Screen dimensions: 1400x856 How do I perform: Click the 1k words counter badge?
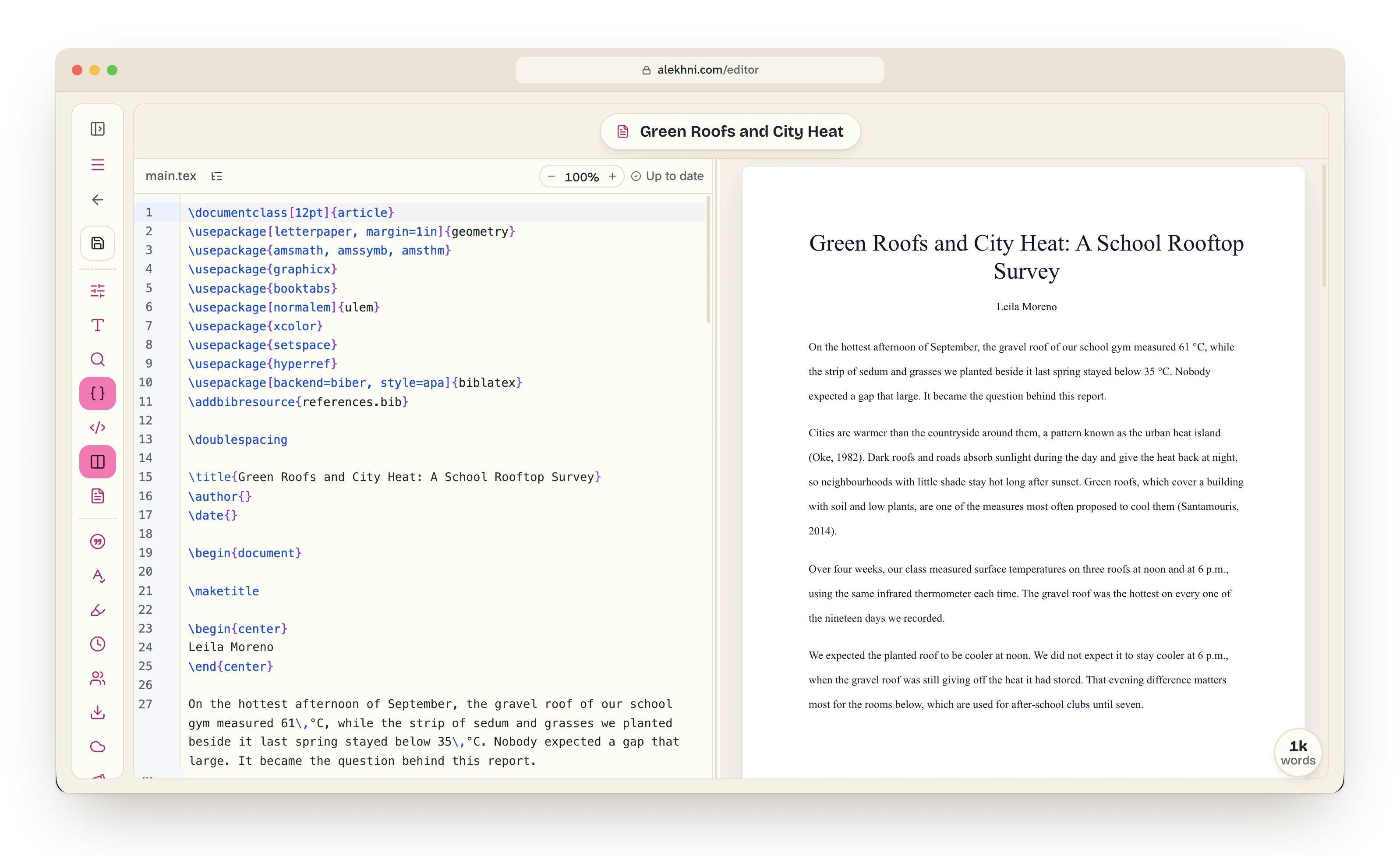click(x=1298, y=753)
